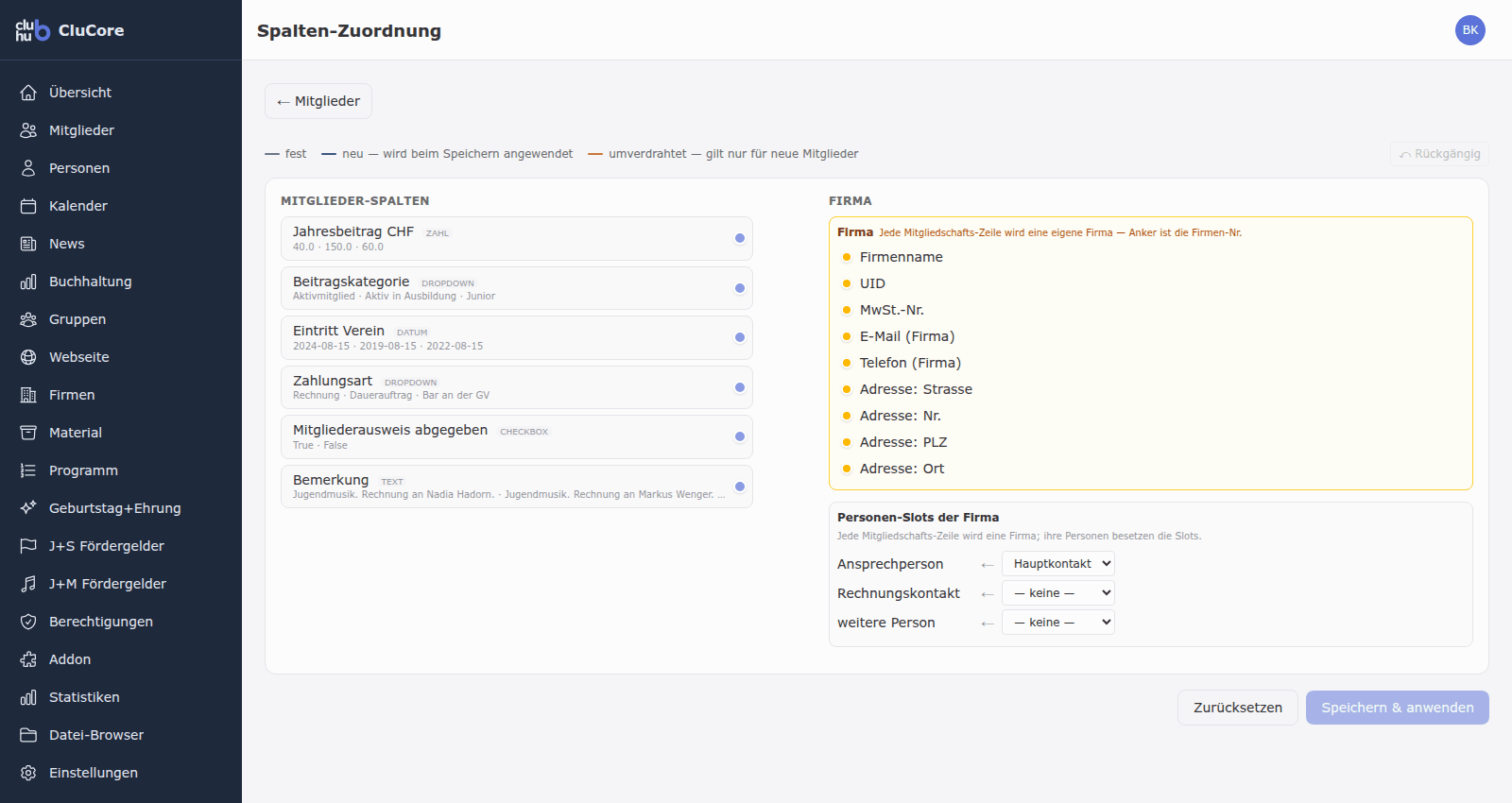Open the weitere Person slot dropdown

point(1058,623)
